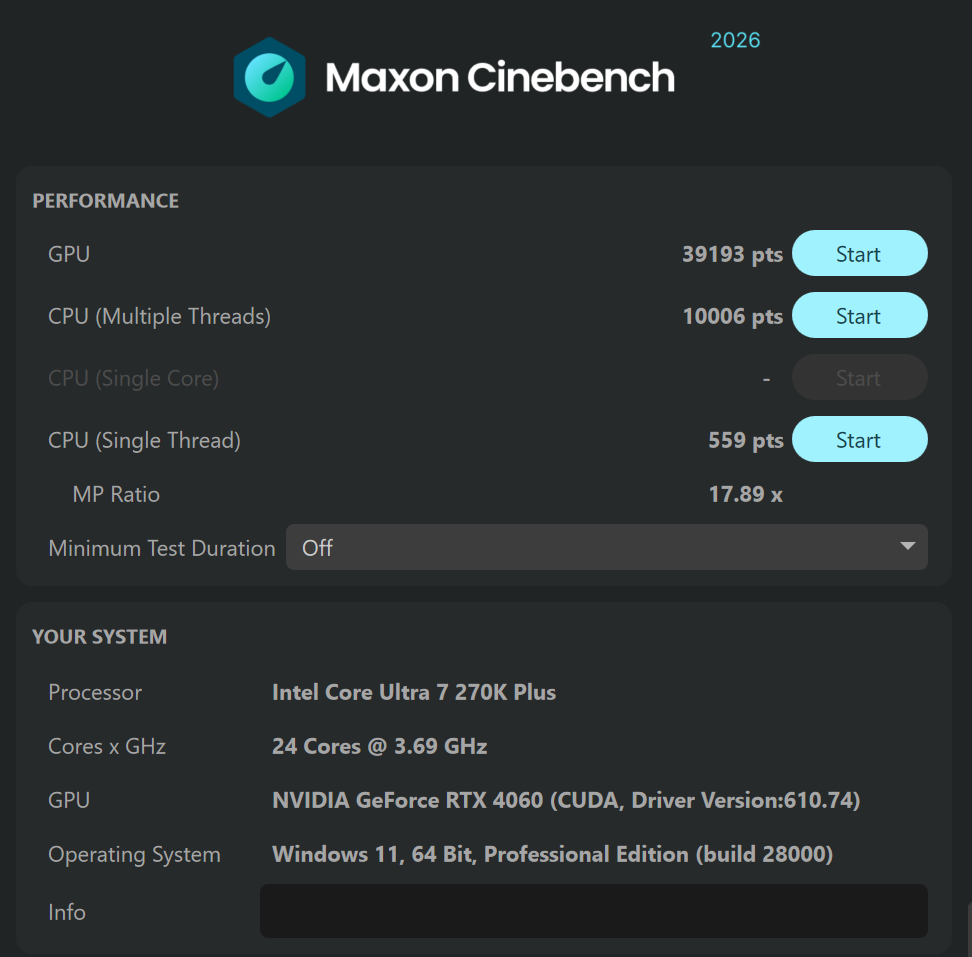The height and width of the screenshot is (957, 972).
Task: Click the PERFORMANCE section heading
Action: [105, 201]
